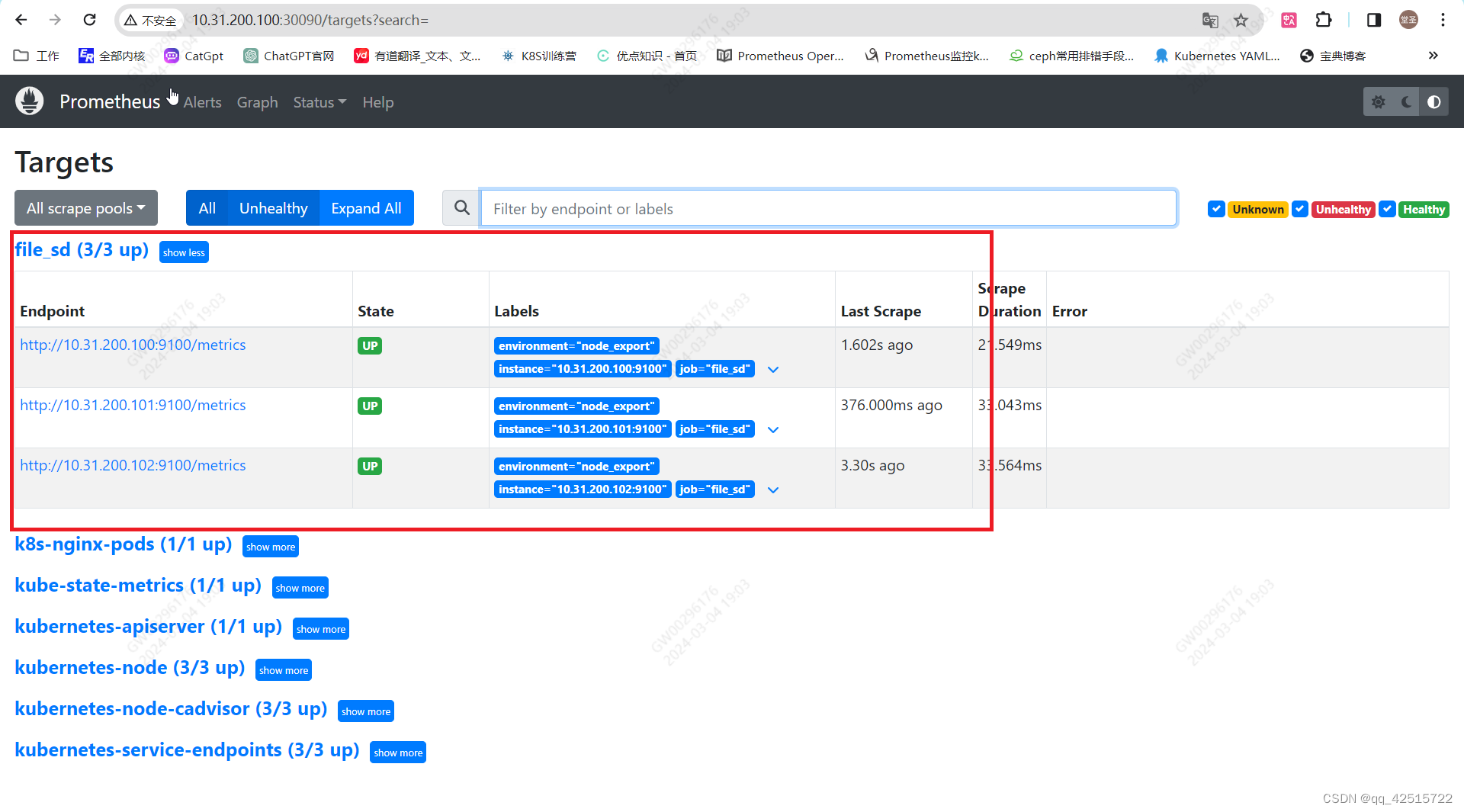Open http://10.31.200.102:9100/metrics endpoint link
The image size is (1464, 812).
[133, 465]
